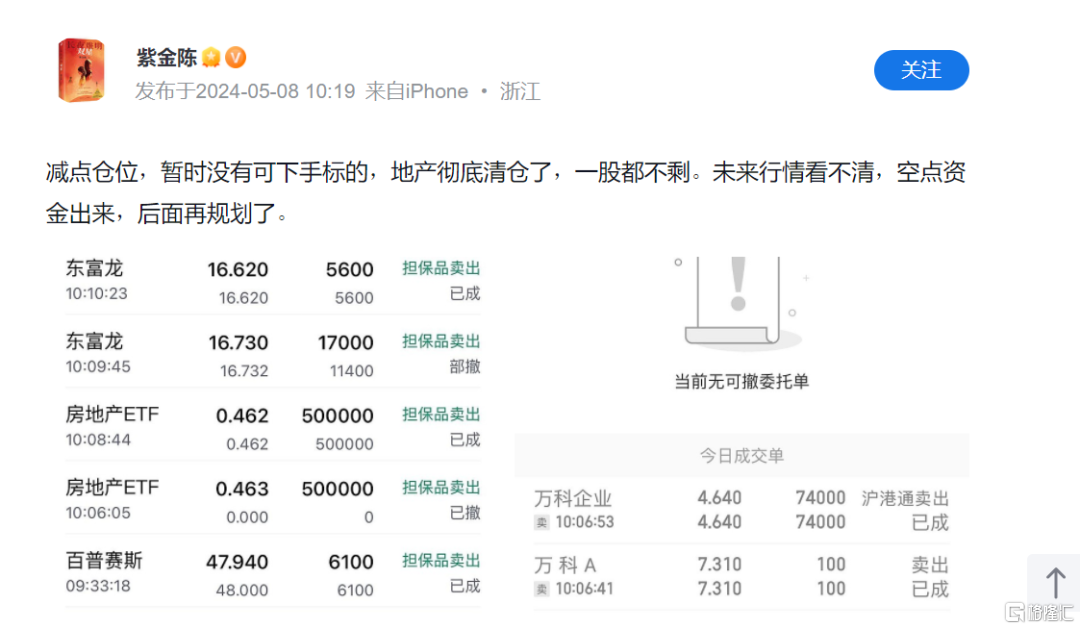The height and width of the screenshot is (629, 1080).
Task: Select the 万科企业 10:06:53 trade row
Action: (742, 510)
